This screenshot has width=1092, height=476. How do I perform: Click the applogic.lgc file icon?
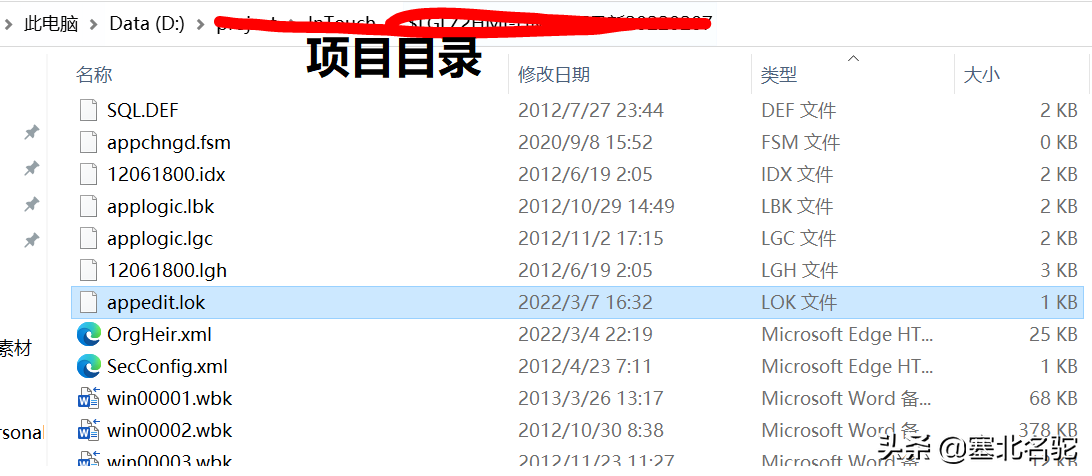click(88, 238)
